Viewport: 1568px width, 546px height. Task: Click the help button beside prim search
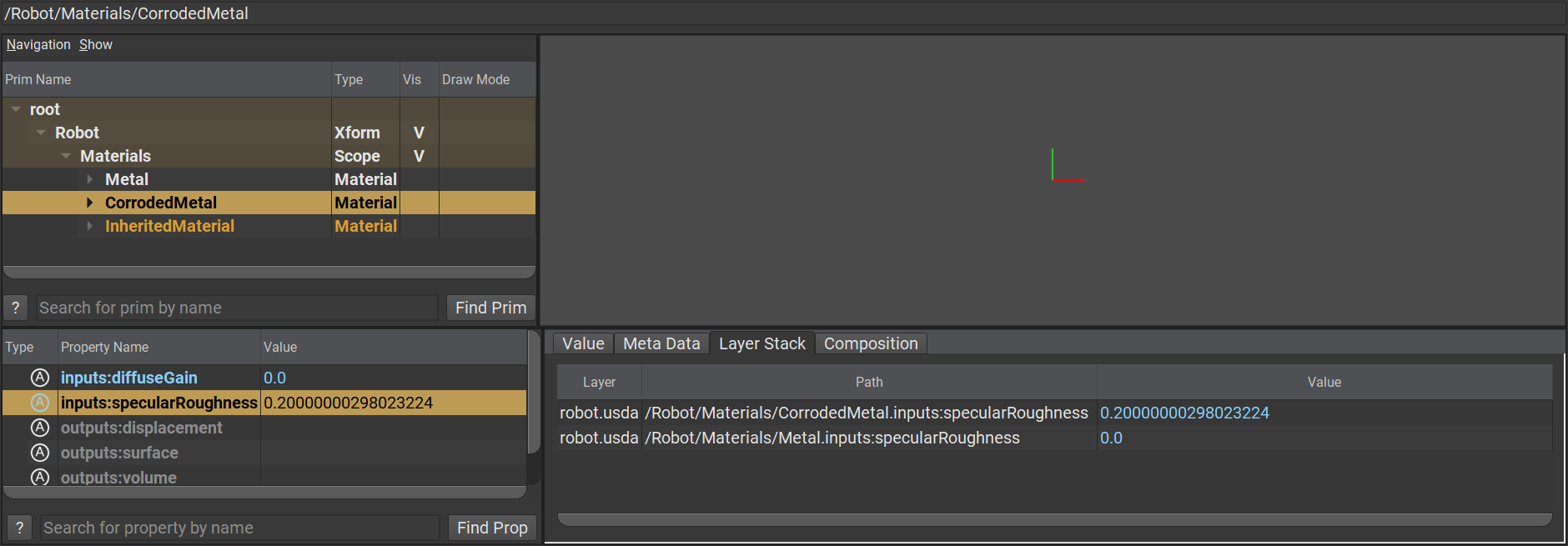(x=16, y=308)
